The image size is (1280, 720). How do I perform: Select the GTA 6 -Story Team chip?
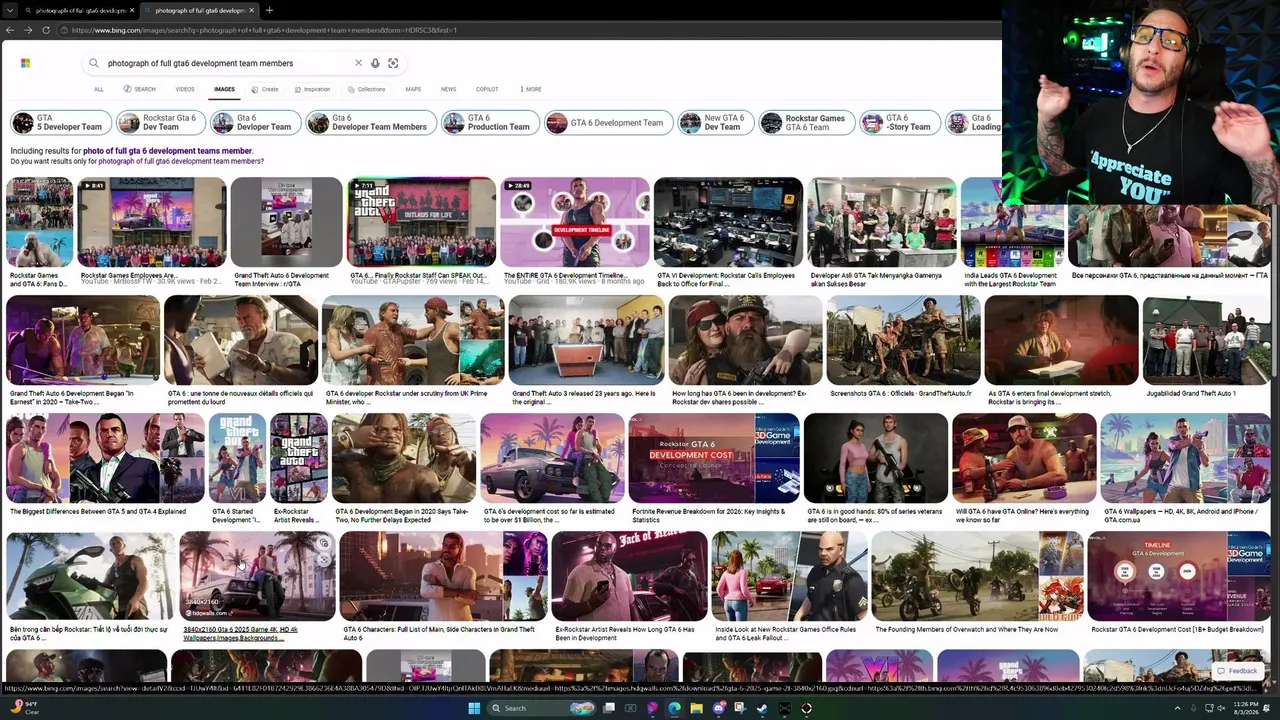click(900, 123)
